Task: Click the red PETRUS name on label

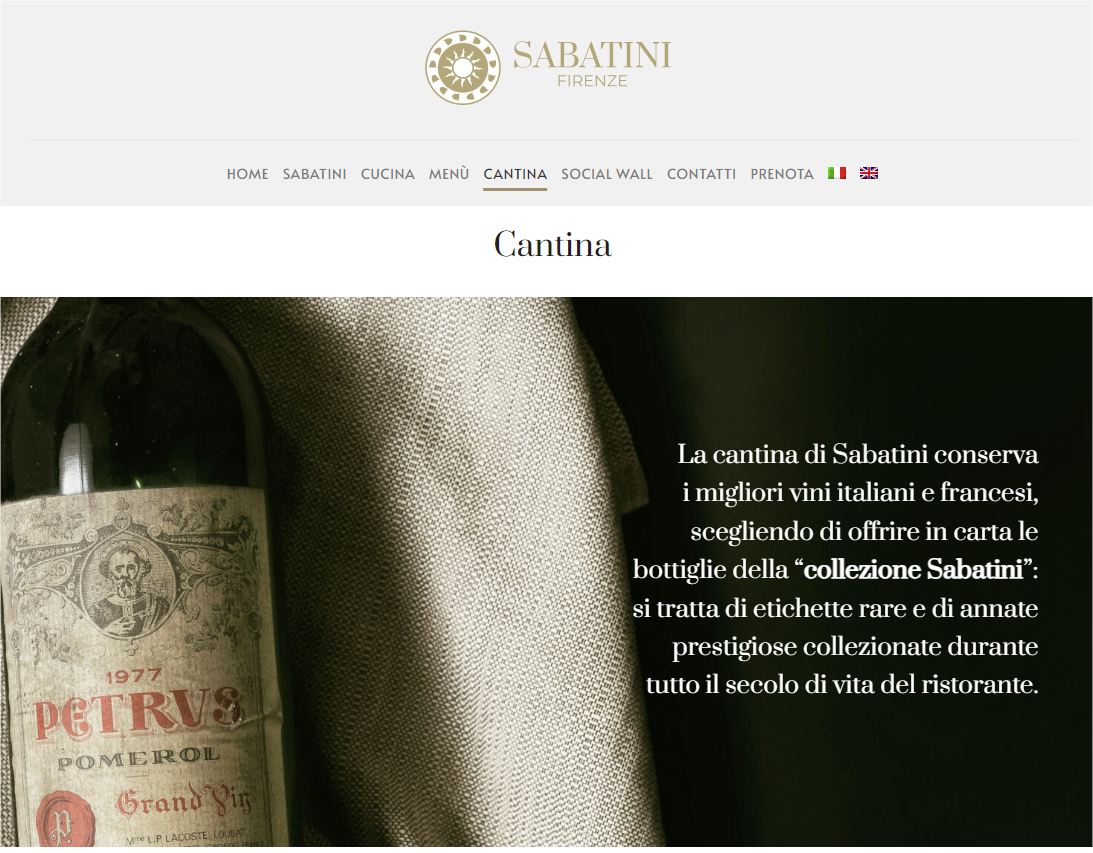Action: (138, 712)
